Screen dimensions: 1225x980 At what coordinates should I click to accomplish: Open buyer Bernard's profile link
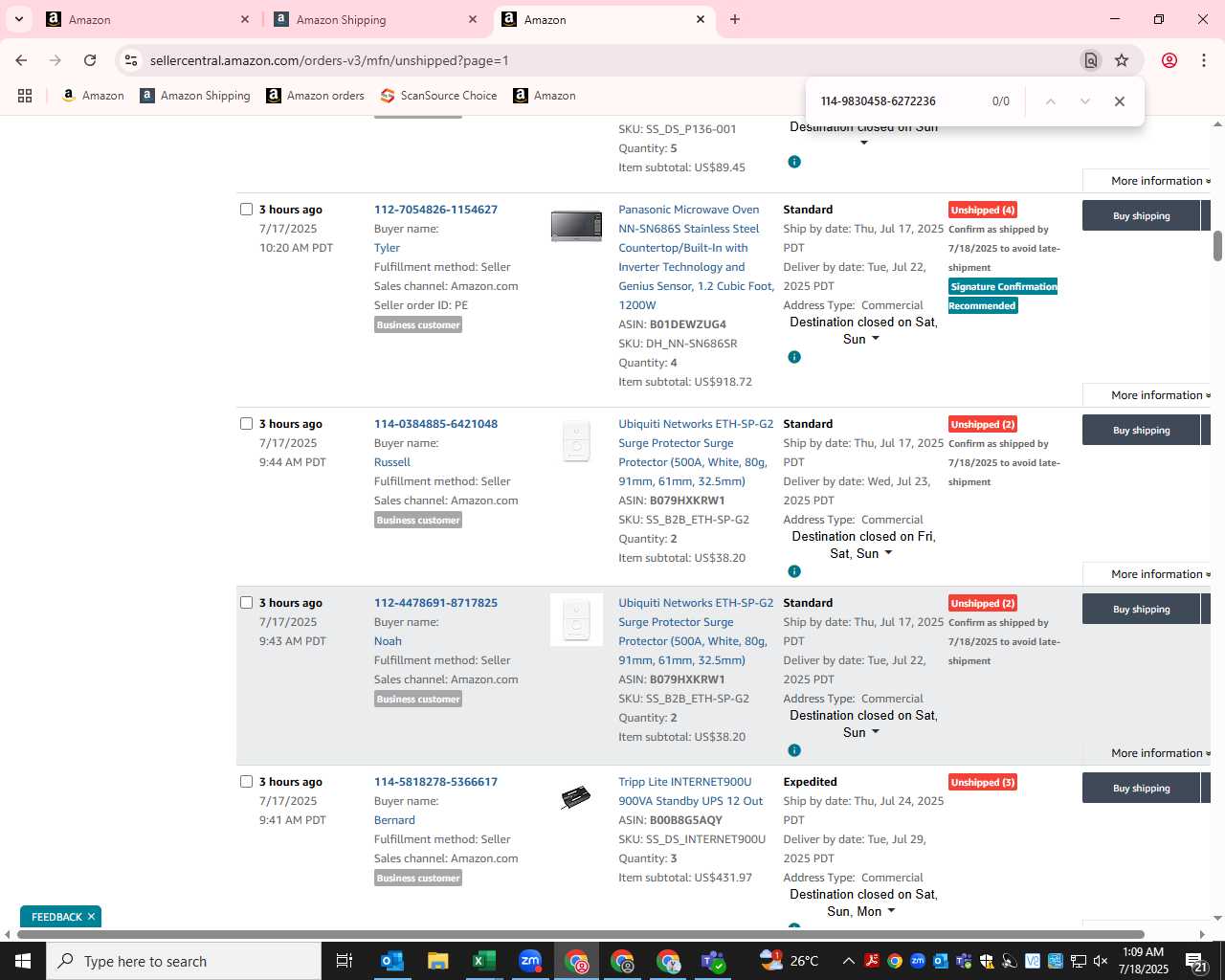(x=394, y=820)
